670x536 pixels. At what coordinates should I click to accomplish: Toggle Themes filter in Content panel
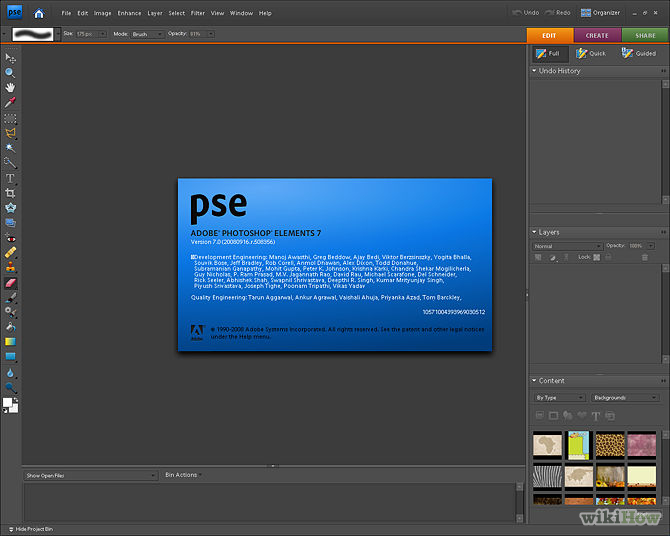pyautogui.click(x=610, y=415)
